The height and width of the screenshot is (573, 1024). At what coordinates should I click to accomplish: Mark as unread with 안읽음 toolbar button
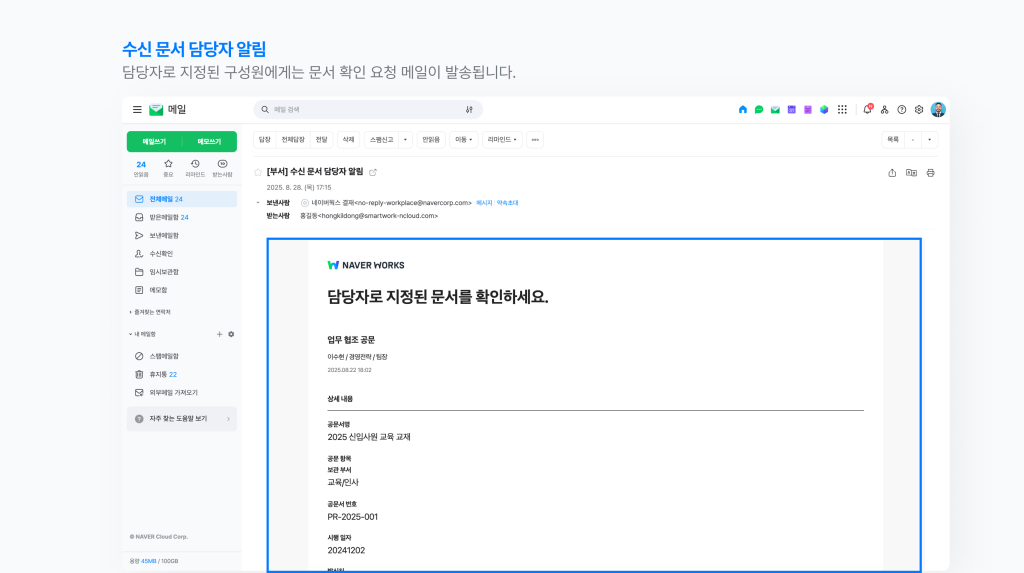click(x=430, y=140)
